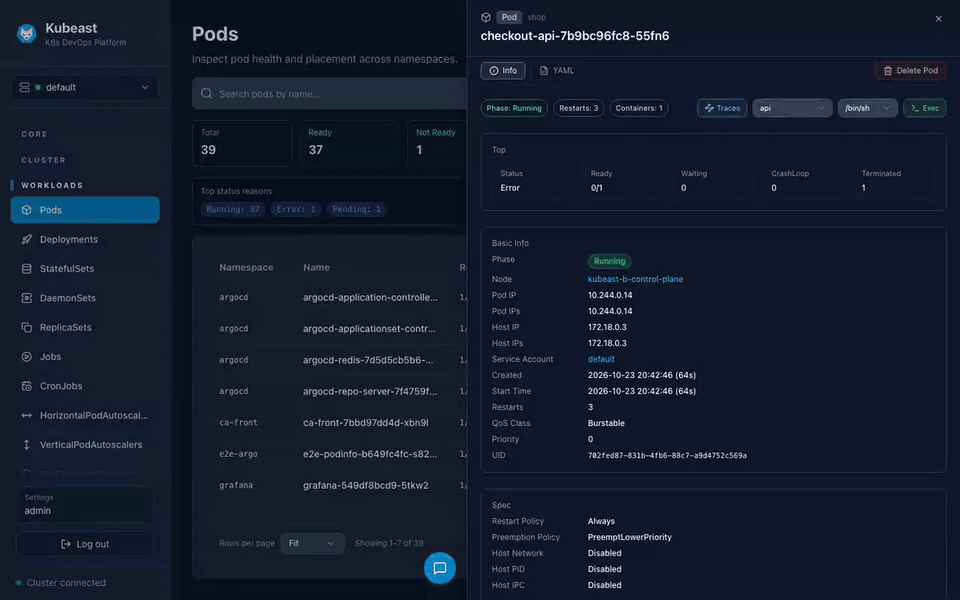Click the search magnifier icon
This screenshot has height=600, width=960.
(x=206, y=94)
